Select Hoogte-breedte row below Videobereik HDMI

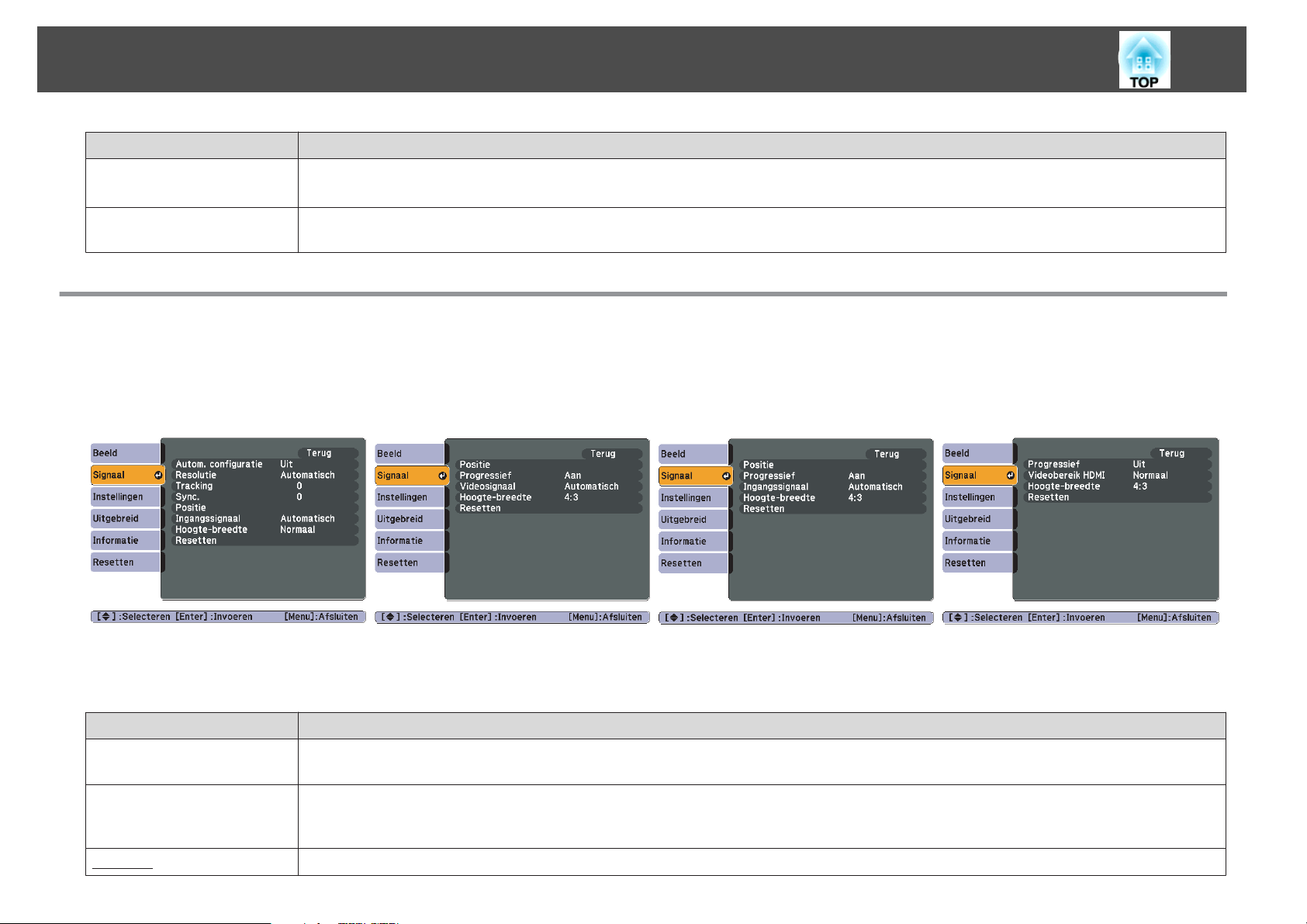(x=1118, y=486)
